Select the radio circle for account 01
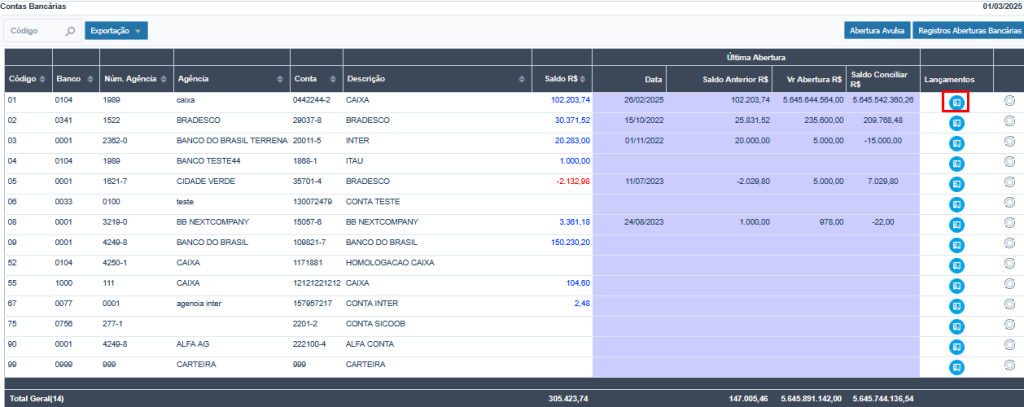The width and height of the screenshot is (1024, 407). coord(1009,101)
